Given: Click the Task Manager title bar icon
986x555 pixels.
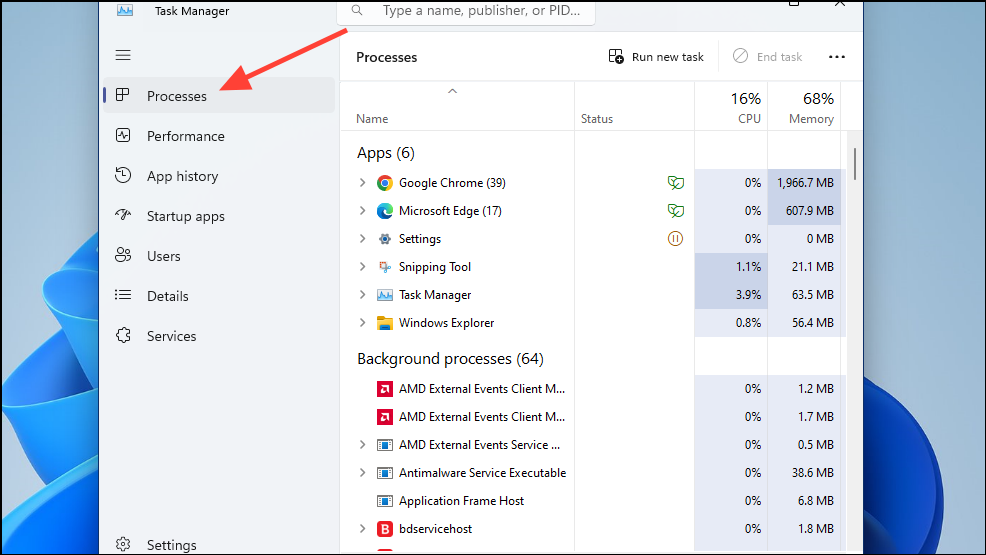Looking at the screenshot, I should (125, 10).
